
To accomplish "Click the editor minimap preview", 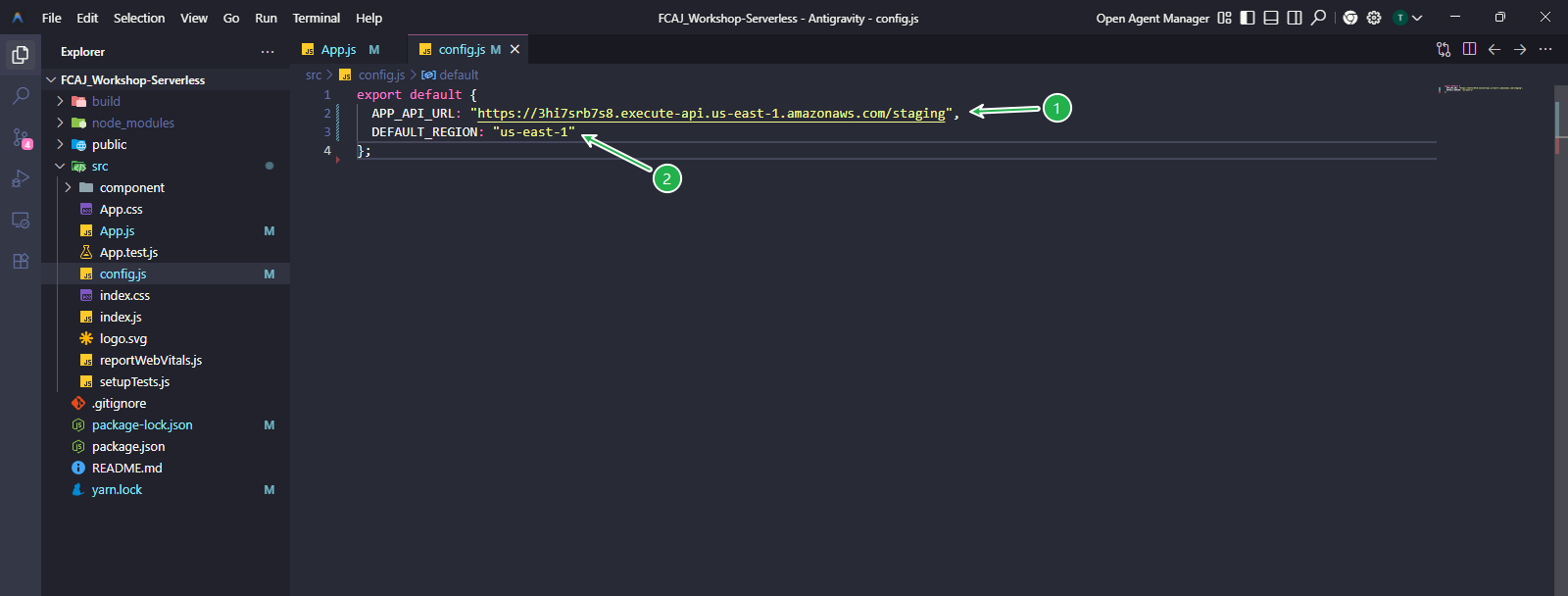I will (x=1481, y=89).
